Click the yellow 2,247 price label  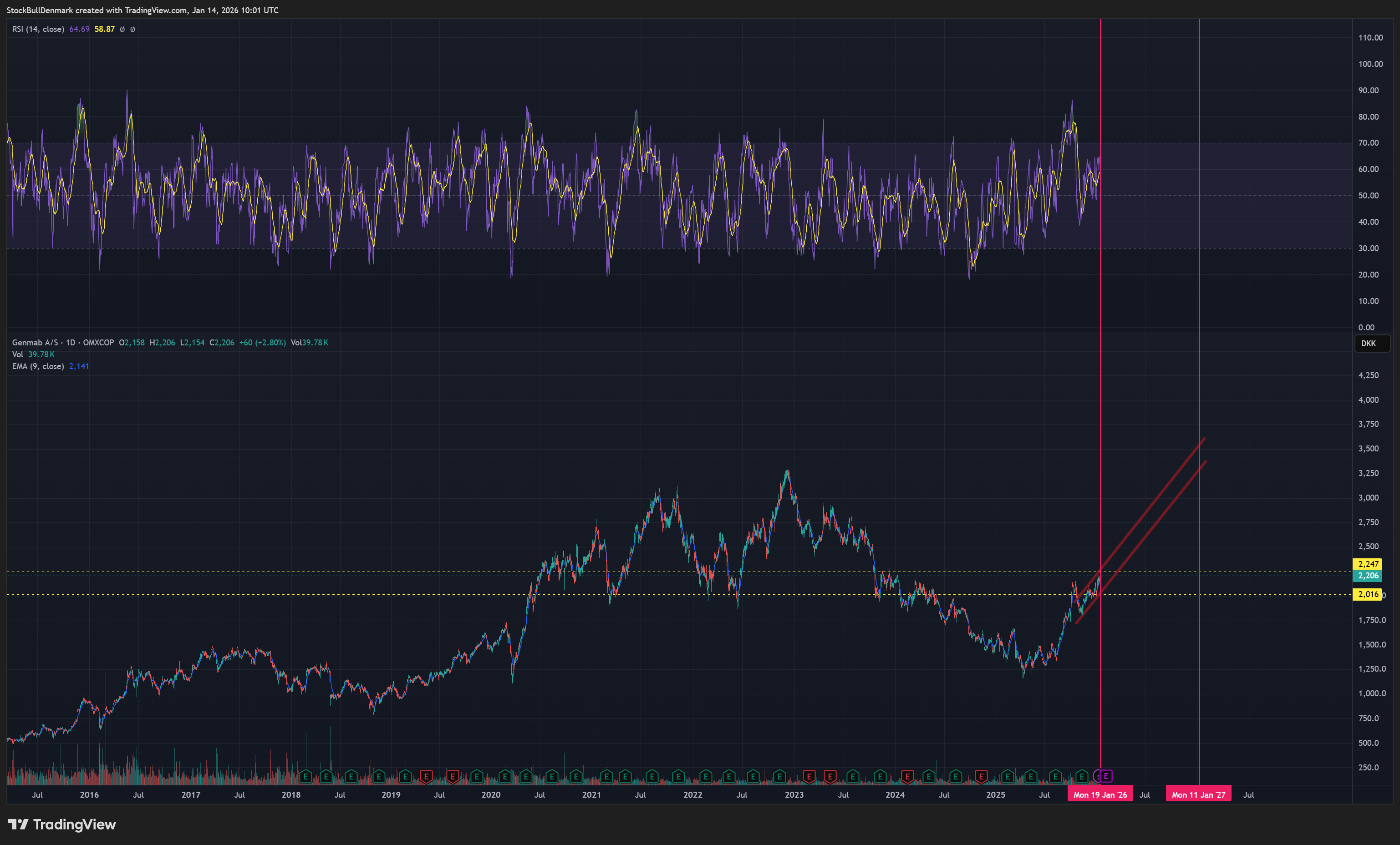point(1368,564)
